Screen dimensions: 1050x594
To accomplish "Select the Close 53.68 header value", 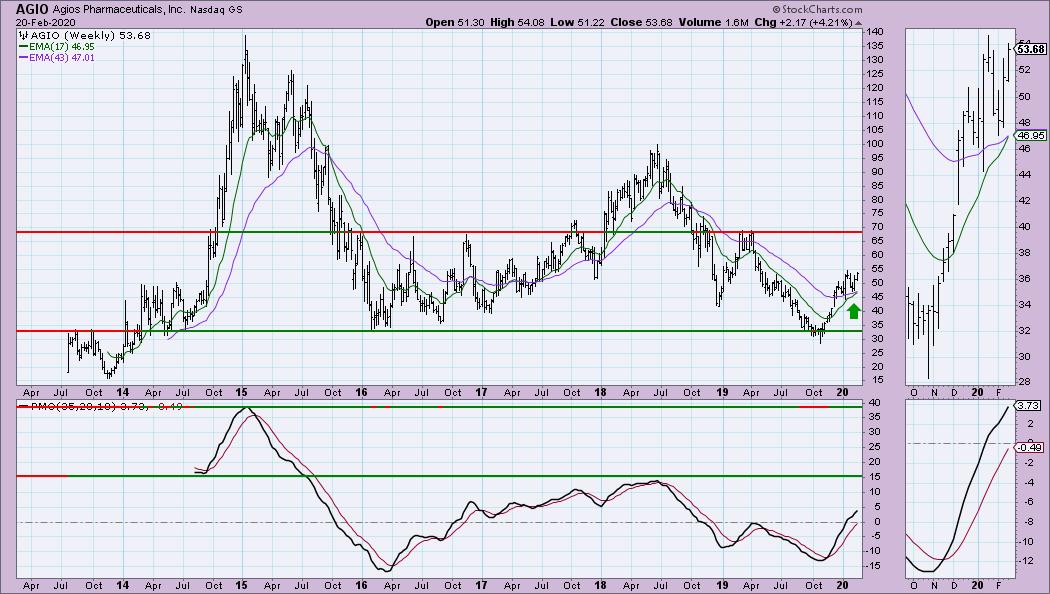I will click(x=641, y=22).
